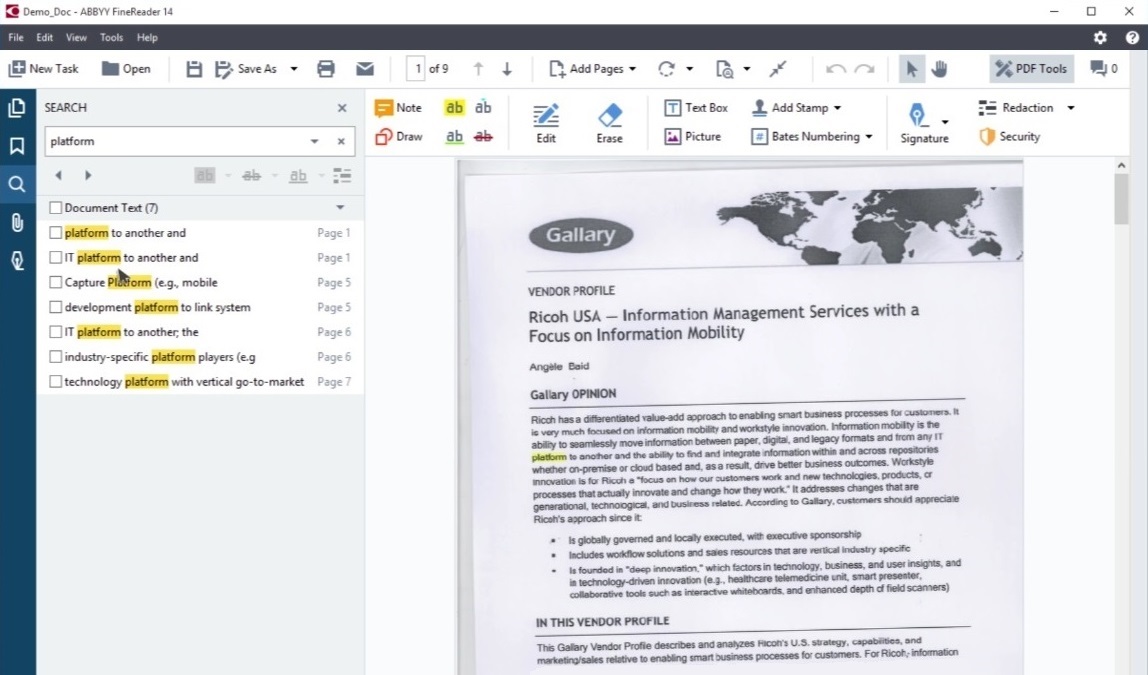Close the Search panel

pos(342,108)
